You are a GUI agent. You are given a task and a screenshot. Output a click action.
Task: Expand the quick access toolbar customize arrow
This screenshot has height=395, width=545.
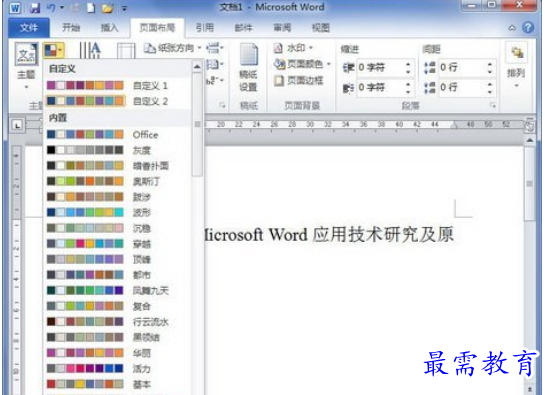(124, 8)
